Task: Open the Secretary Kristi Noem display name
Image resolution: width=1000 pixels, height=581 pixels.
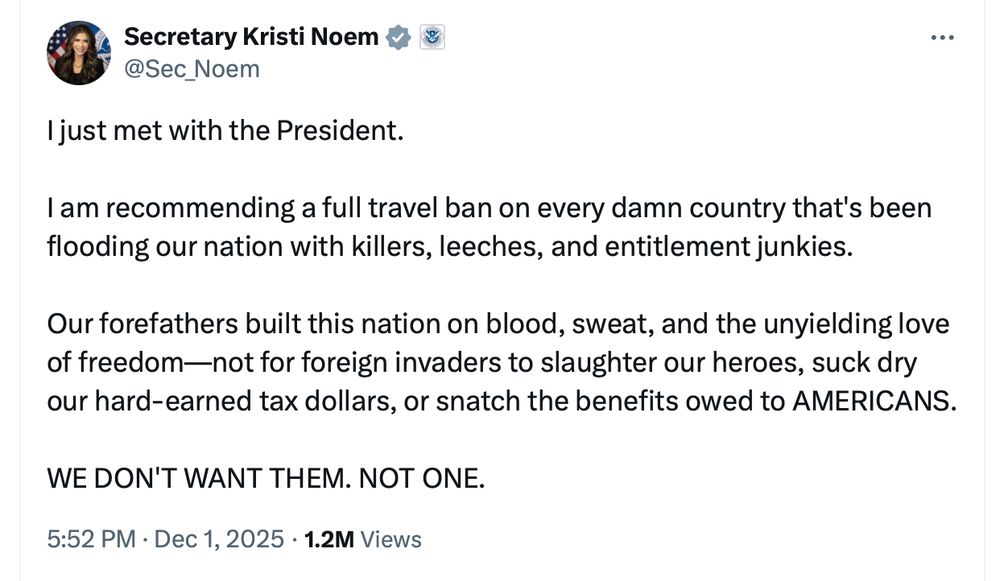Action: [251, 38]
